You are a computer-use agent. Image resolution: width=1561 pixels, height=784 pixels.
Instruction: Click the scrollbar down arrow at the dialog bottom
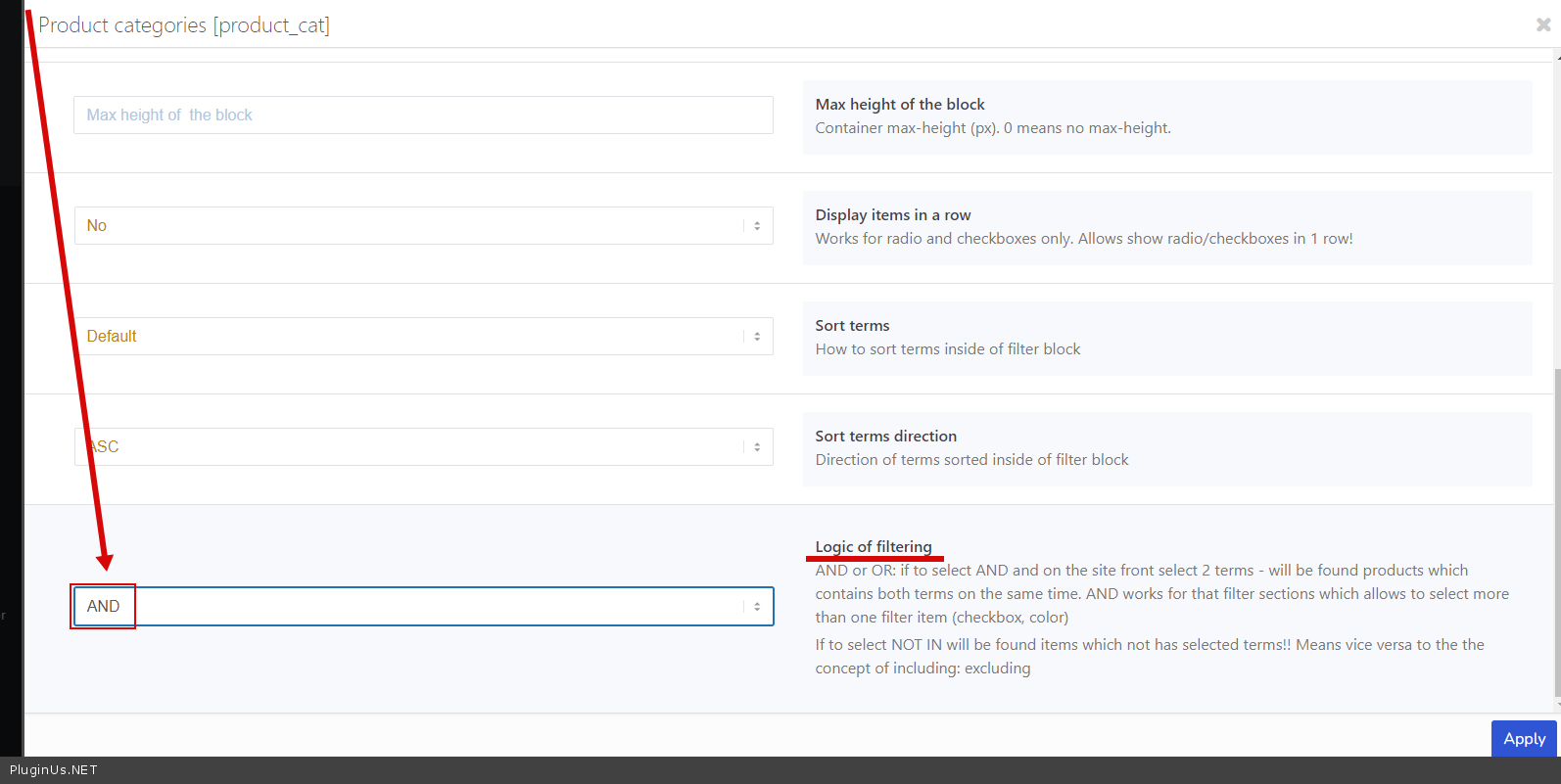[1557, 707]
